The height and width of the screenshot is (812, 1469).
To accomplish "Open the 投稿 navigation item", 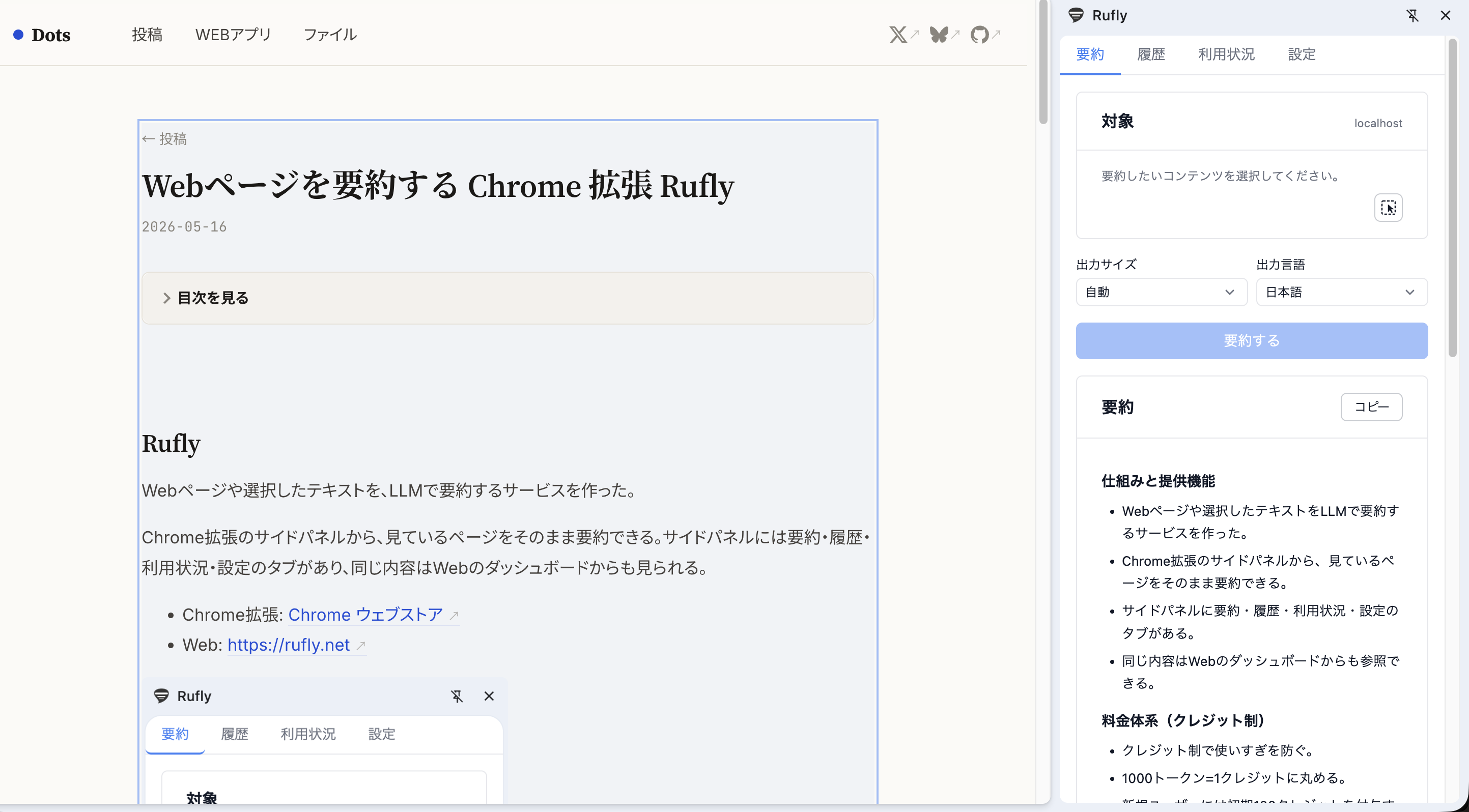I will pyautogui.click(x=147, y=35).
